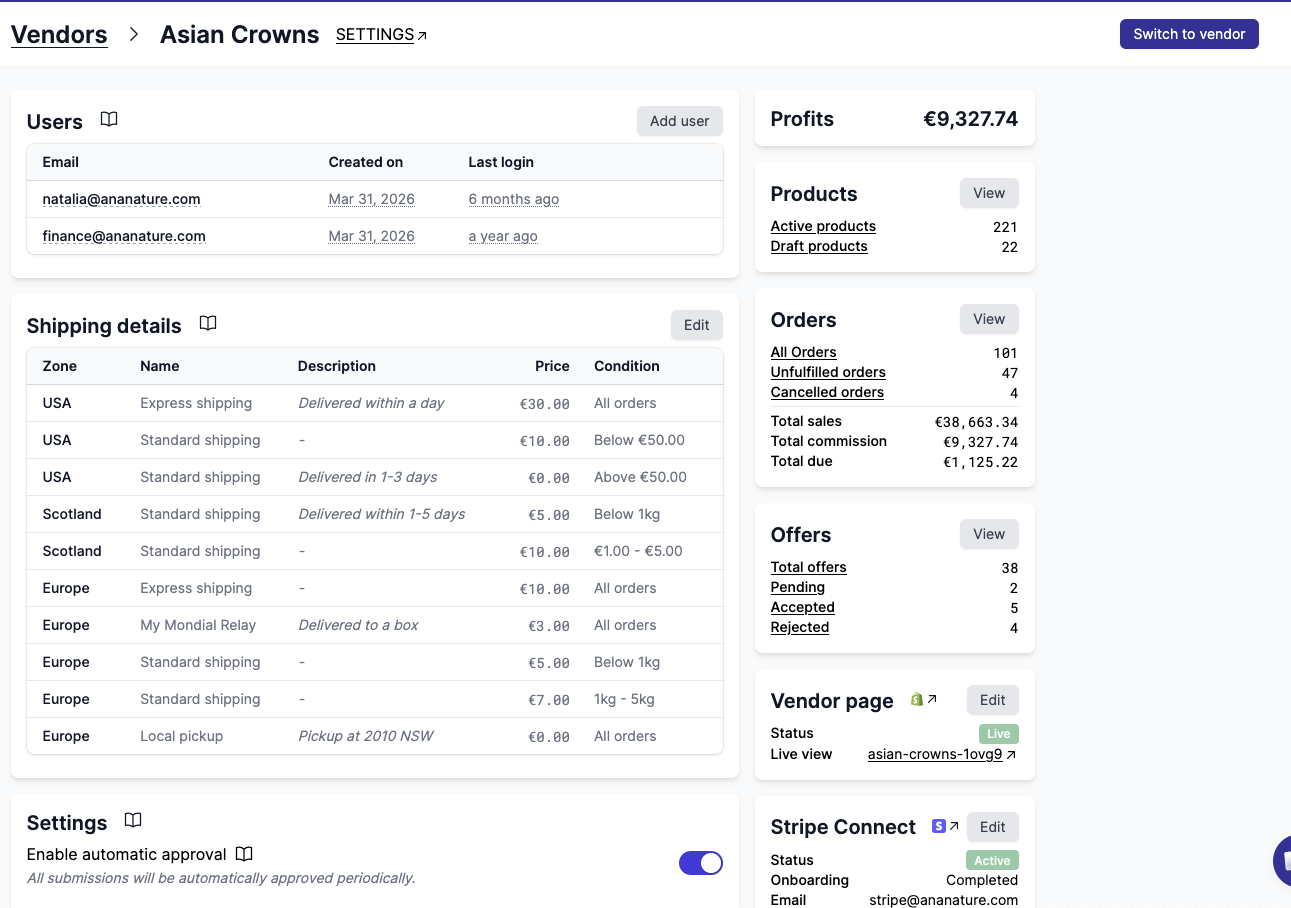This screenshot has width=1291, height=908.
Task: Open the Settings section documentation book icon
Action: 133,820
